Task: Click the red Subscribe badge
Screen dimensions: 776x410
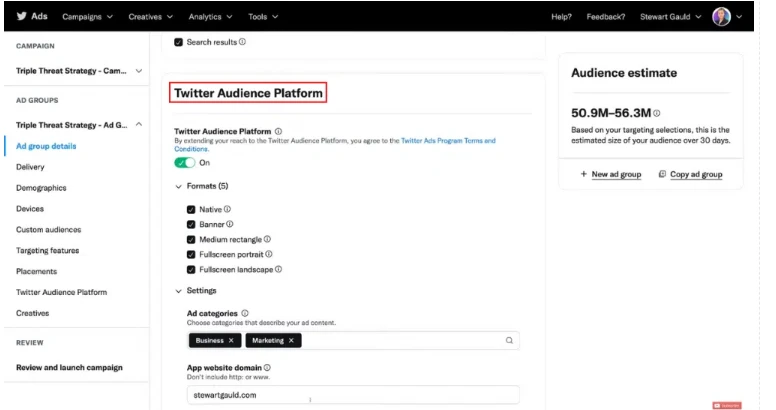Action: 727,406
